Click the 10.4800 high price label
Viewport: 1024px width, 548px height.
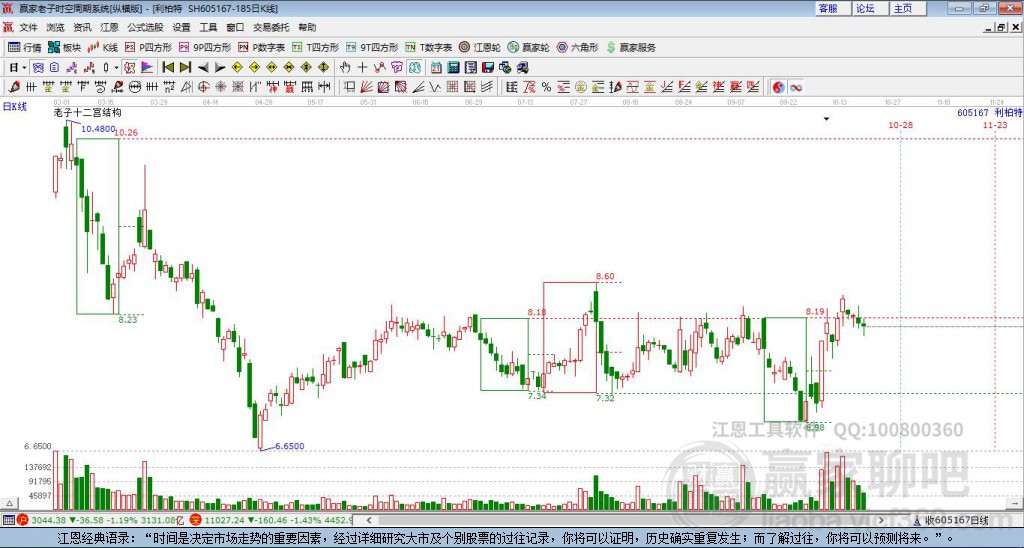[98, 129]
